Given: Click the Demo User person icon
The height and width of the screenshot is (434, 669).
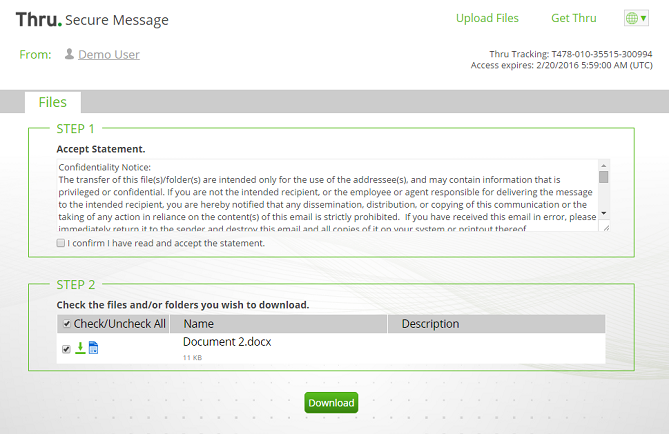Looking at the screenshot, I should pos(69,54).
